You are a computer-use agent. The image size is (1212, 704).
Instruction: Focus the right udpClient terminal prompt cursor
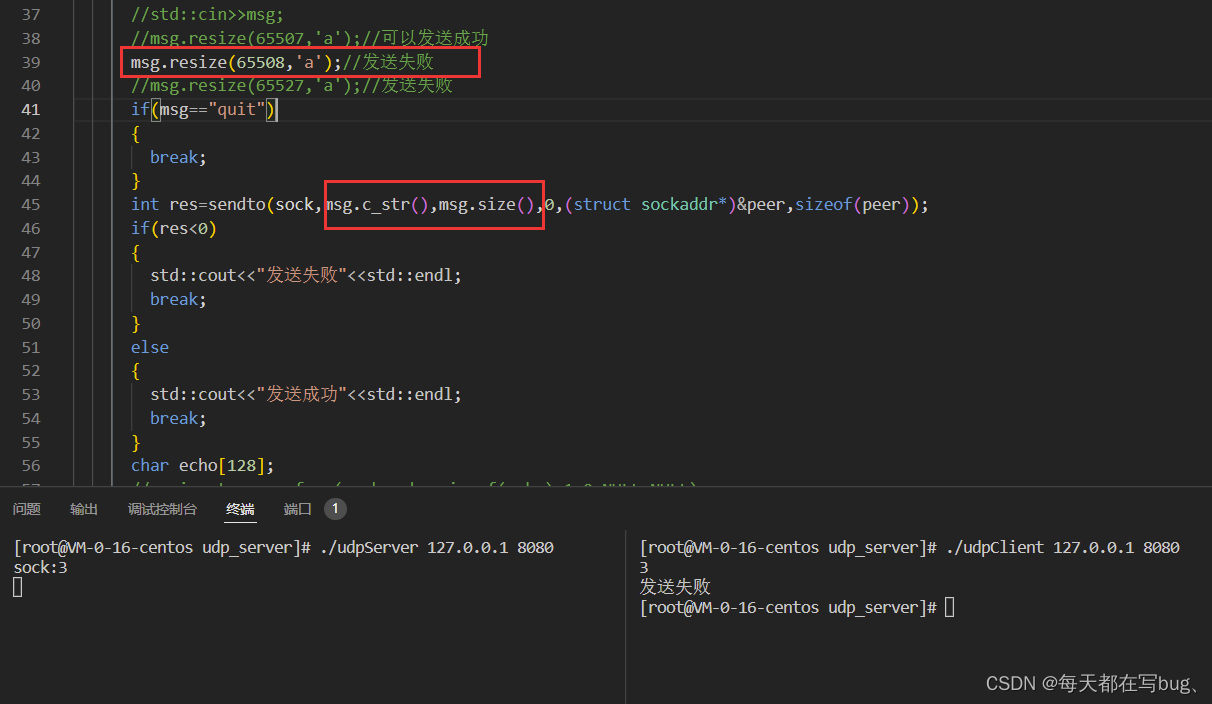[x=949, y=607]
